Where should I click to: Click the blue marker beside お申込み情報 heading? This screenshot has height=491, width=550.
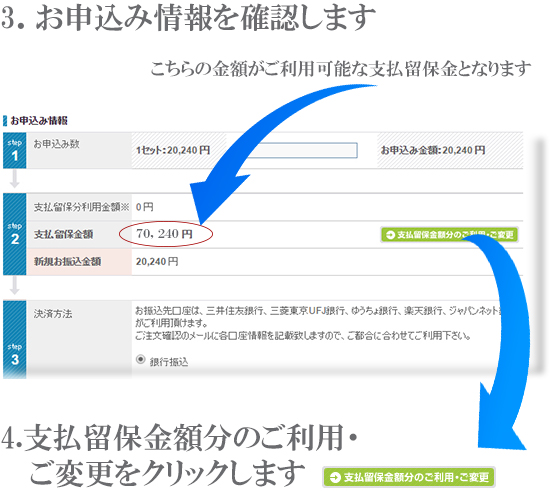click(x=5, y=121)
